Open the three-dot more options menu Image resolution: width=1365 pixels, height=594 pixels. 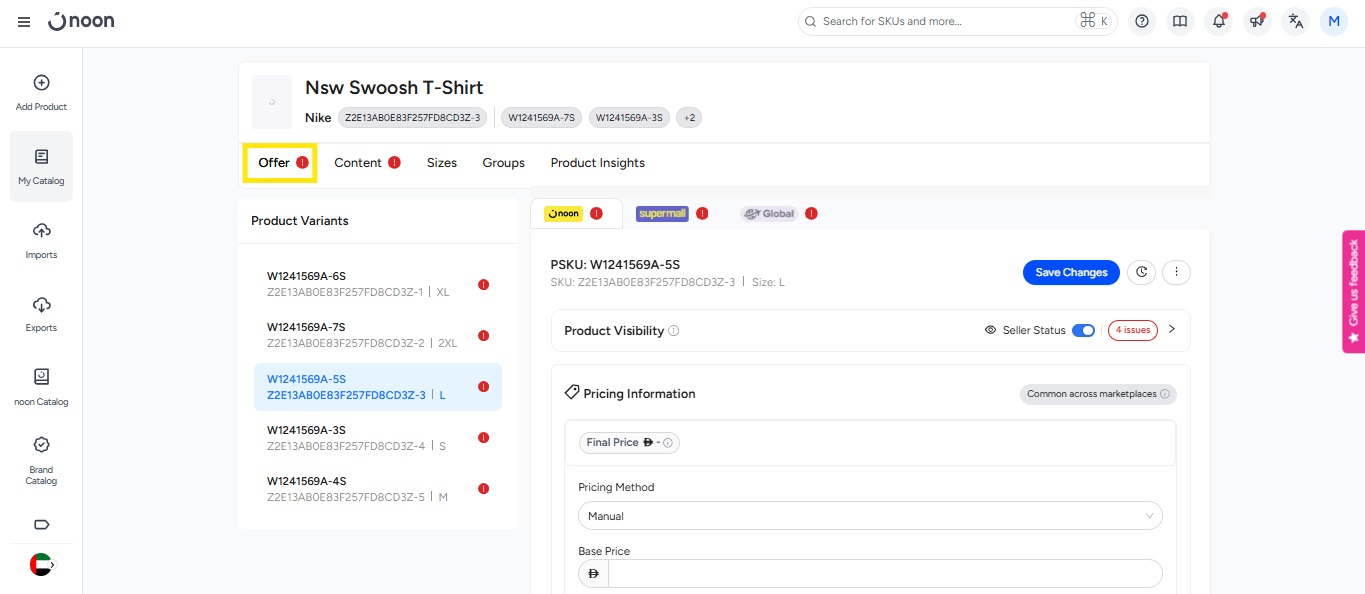tap(1177, 272)
